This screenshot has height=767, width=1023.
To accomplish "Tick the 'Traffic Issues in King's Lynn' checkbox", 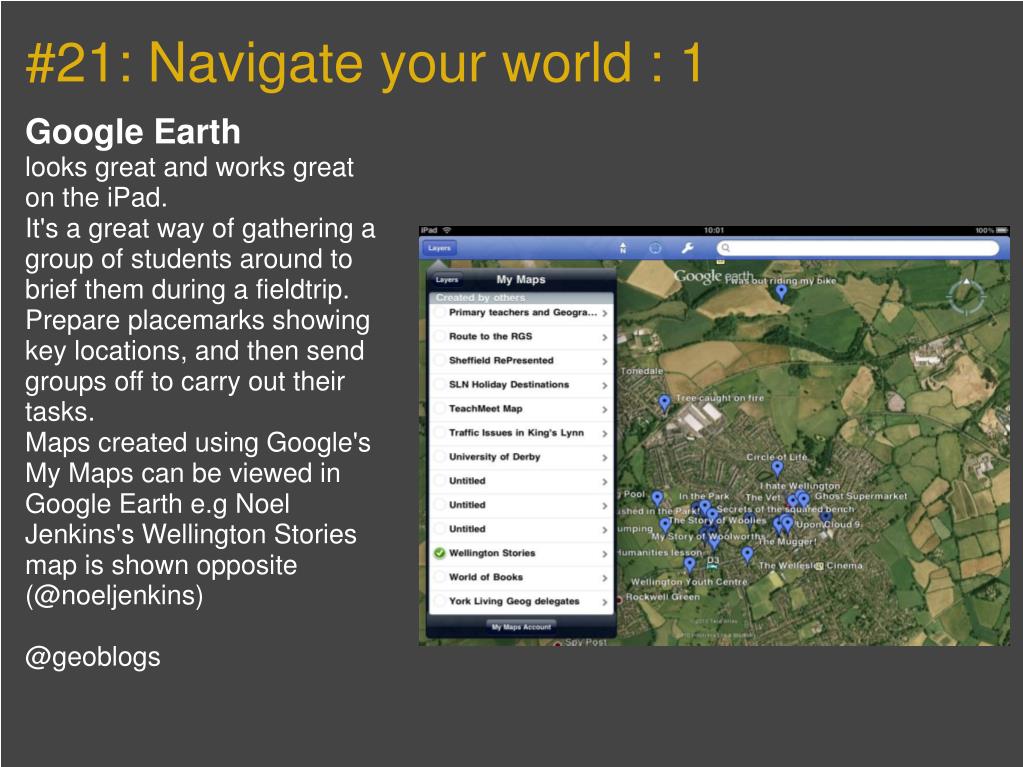I will point(440,433).
